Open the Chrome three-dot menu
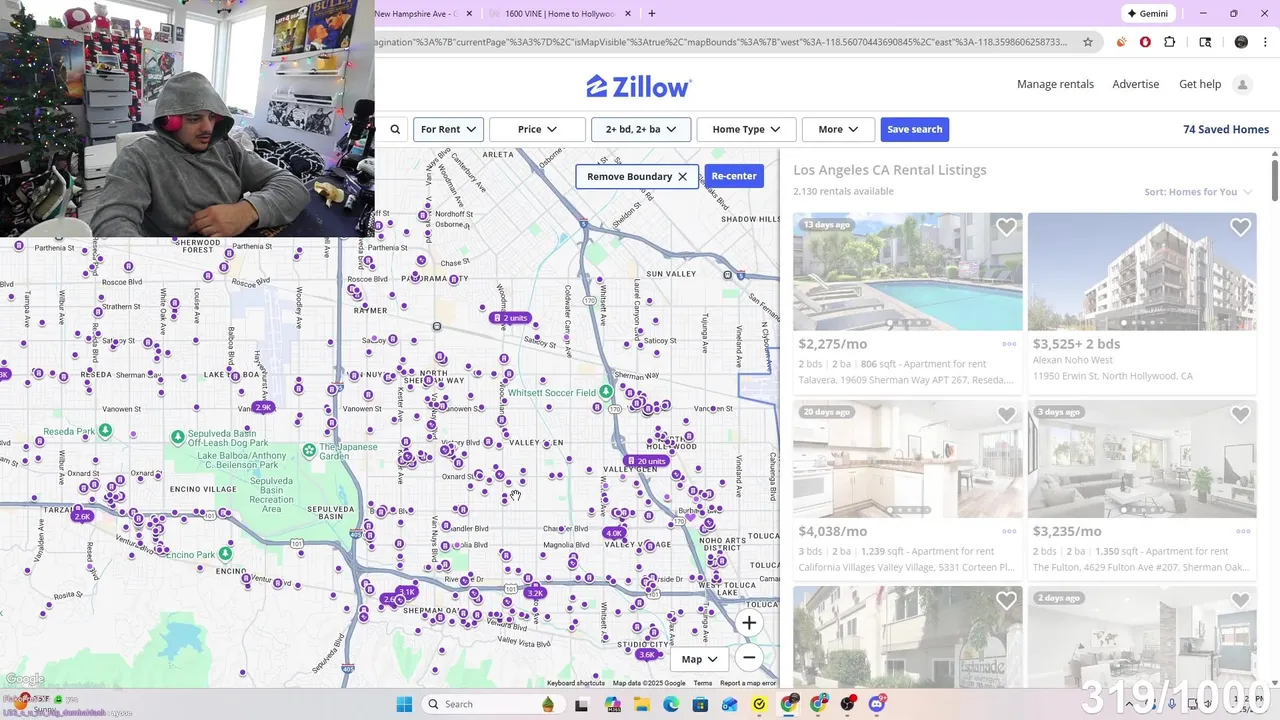1280x720 pixels. [1267, 42]
